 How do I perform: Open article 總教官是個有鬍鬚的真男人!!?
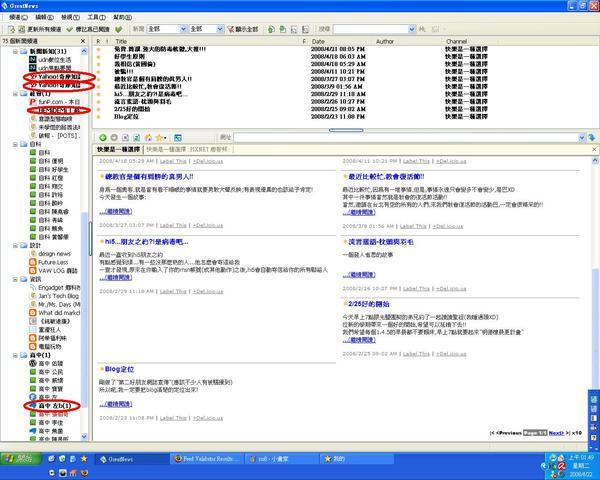149,177
